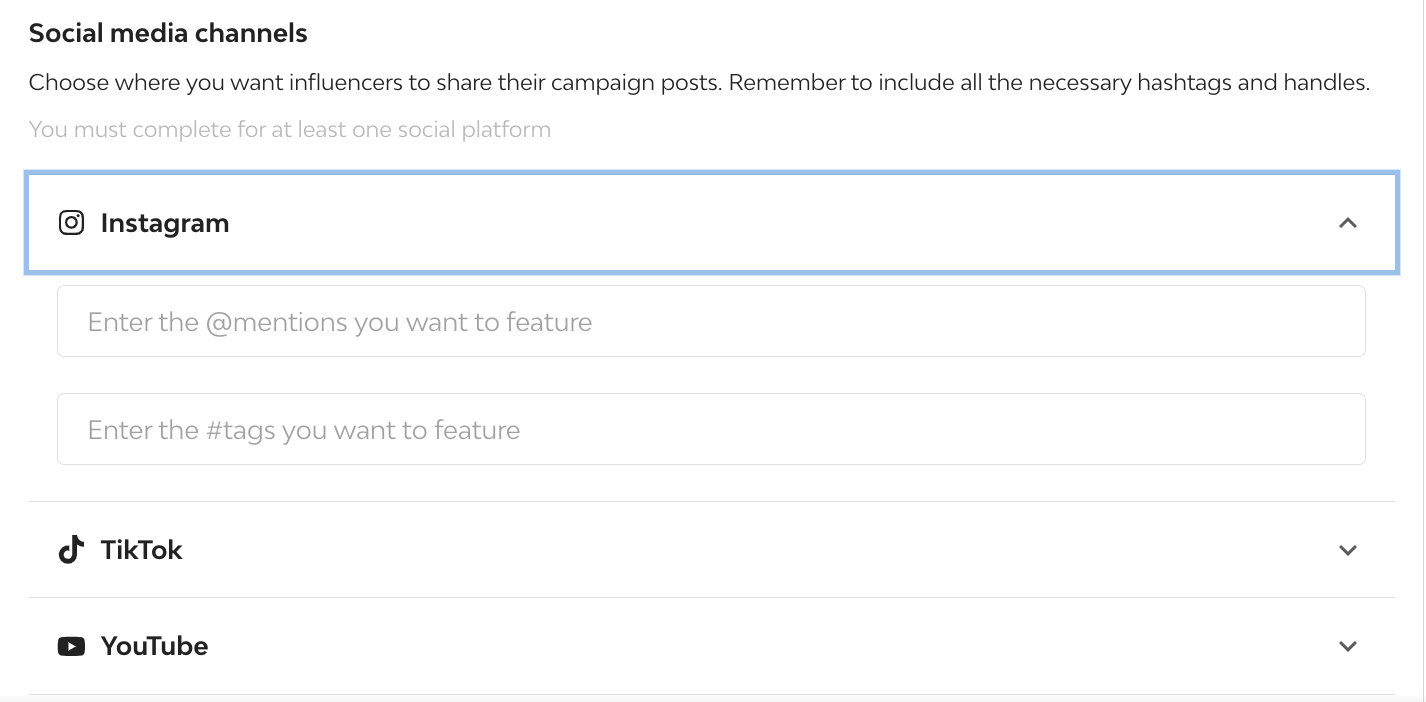Click the "hashtags and handles" phrase in description
This screenshot has width=1426, height=702.
click(x=1255, y=82)
